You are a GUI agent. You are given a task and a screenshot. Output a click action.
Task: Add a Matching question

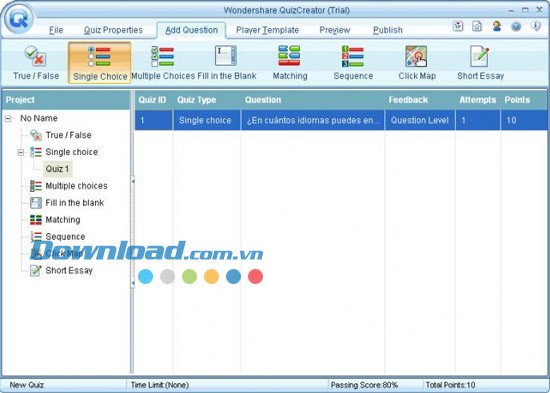click(x=290, y=63)
